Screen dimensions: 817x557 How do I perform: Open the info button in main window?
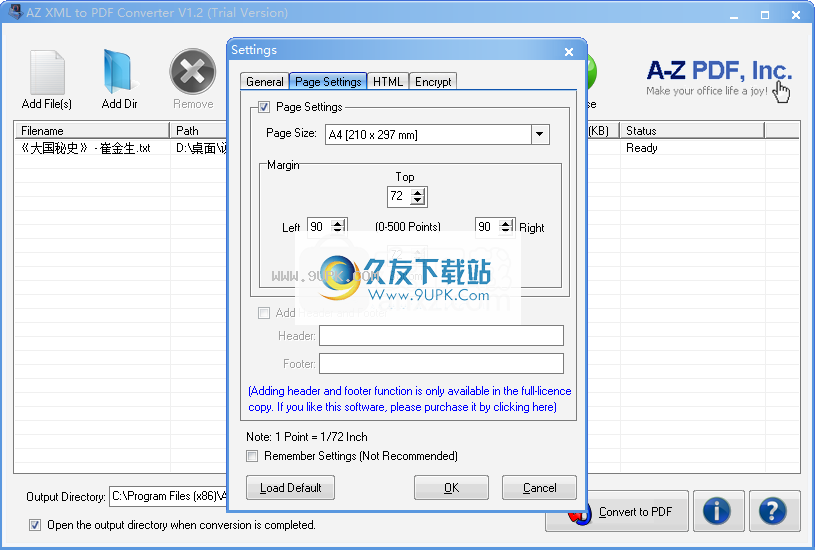(x=718, y=511)
